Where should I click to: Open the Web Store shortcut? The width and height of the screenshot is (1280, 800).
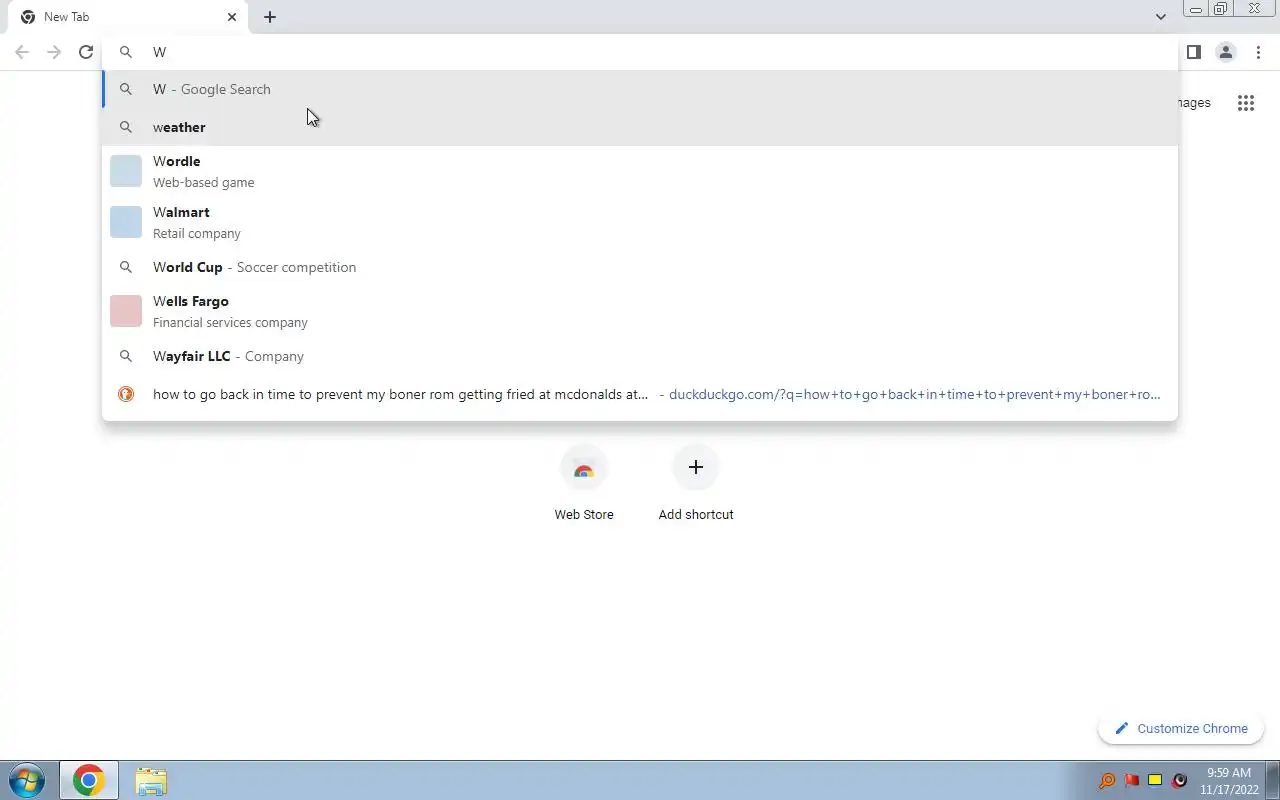(584, 485)
